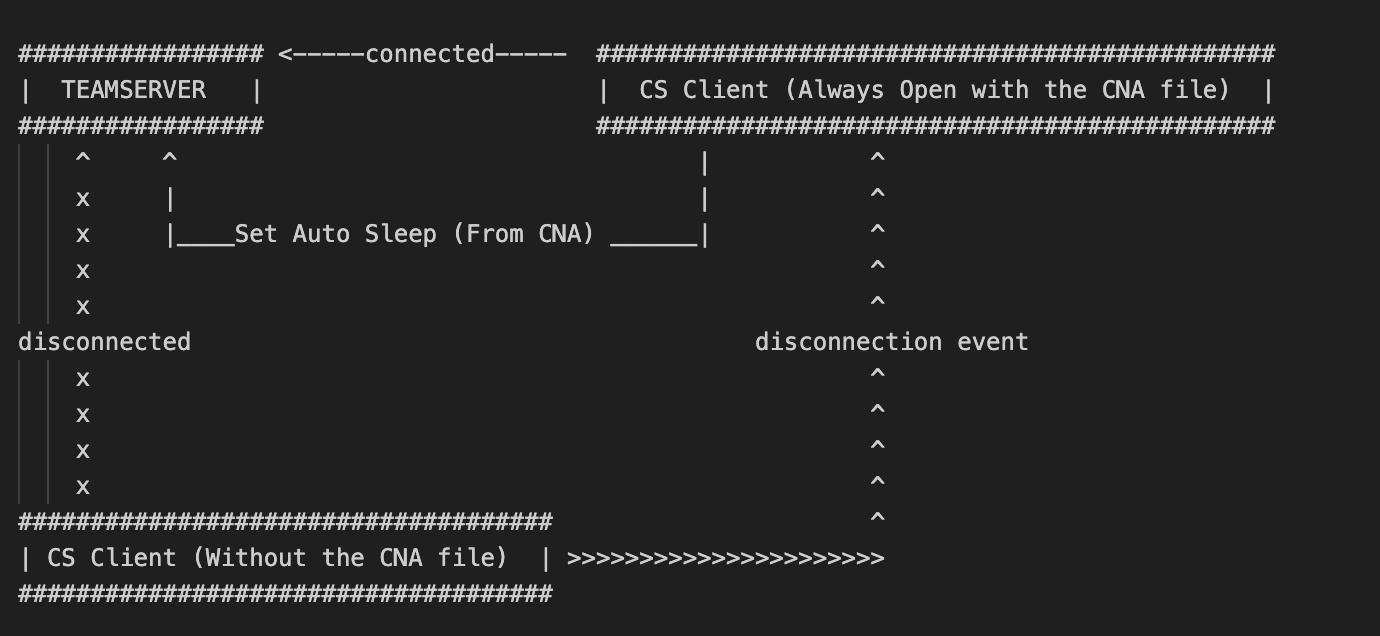The width and height of the screenshot is (1380, 636).
Task: Click the hash border above TEAMSERVER
Action: pyautogui.click(x=140, y=54)
